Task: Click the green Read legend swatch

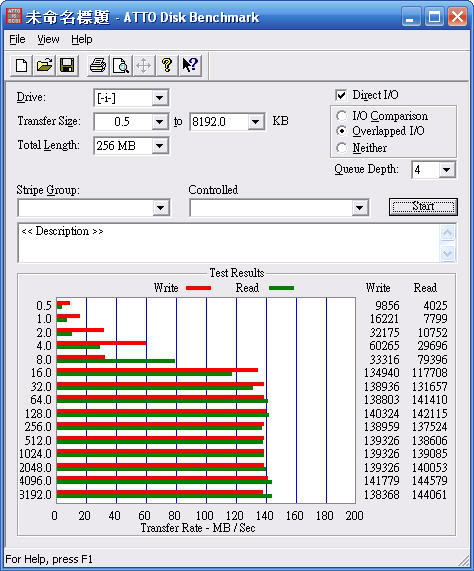Action: [x=281, y=288]
